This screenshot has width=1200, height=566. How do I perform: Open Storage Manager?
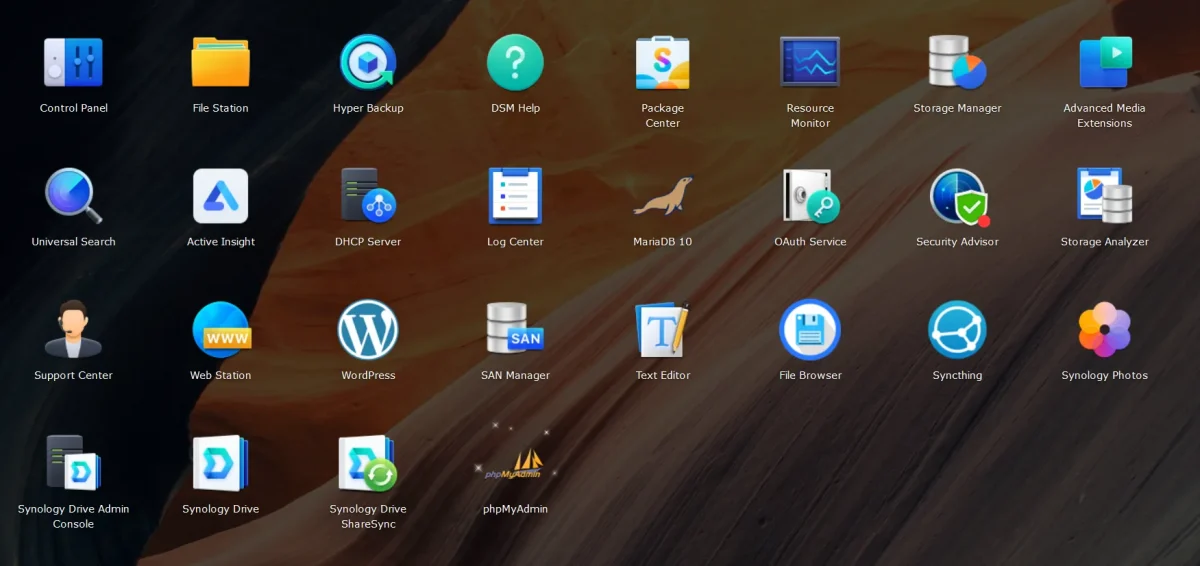(957, 62)
